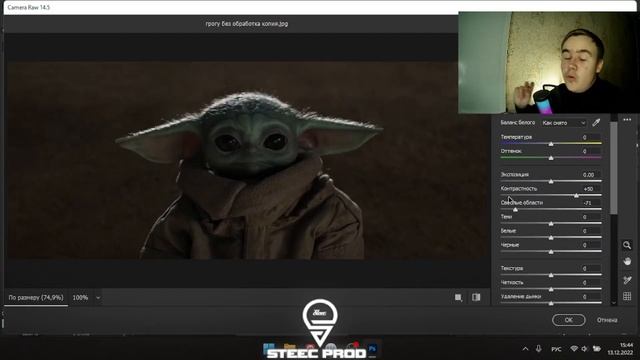Open the white balance 'Как снято' dropdown
This screenshot has width=640, height=360.
tap(564, 123)
